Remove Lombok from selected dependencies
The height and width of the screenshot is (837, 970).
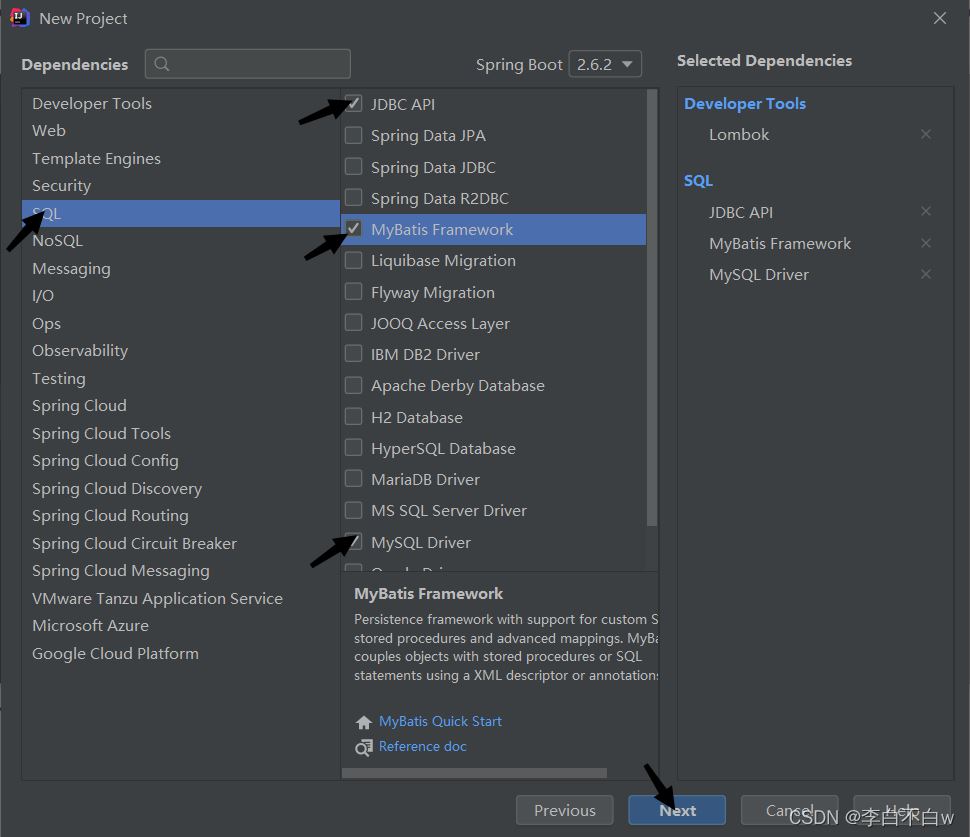pos(925,134)
